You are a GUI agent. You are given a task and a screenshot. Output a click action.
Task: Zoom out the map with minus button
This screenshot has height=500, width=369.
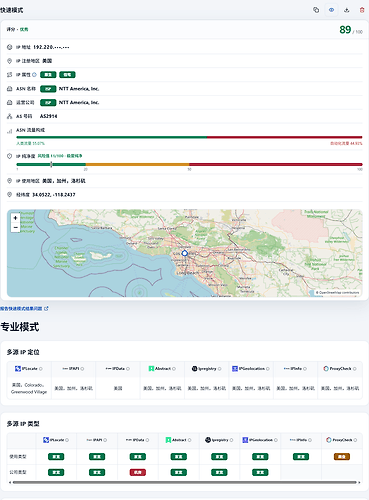(15, 227)
